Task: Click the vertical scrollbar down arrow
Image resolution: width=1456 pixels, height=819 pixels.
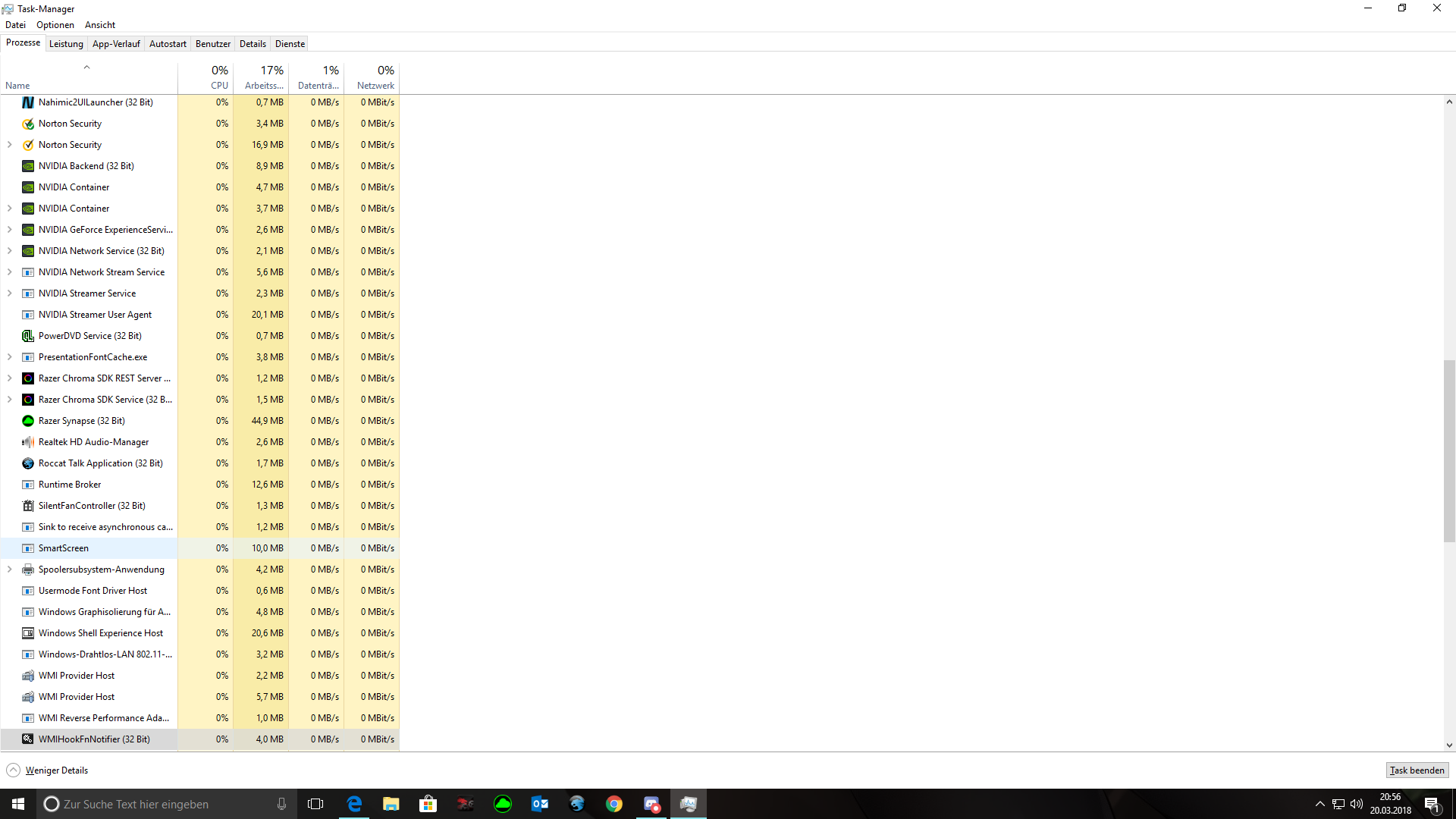Action: coord(1449,745)
